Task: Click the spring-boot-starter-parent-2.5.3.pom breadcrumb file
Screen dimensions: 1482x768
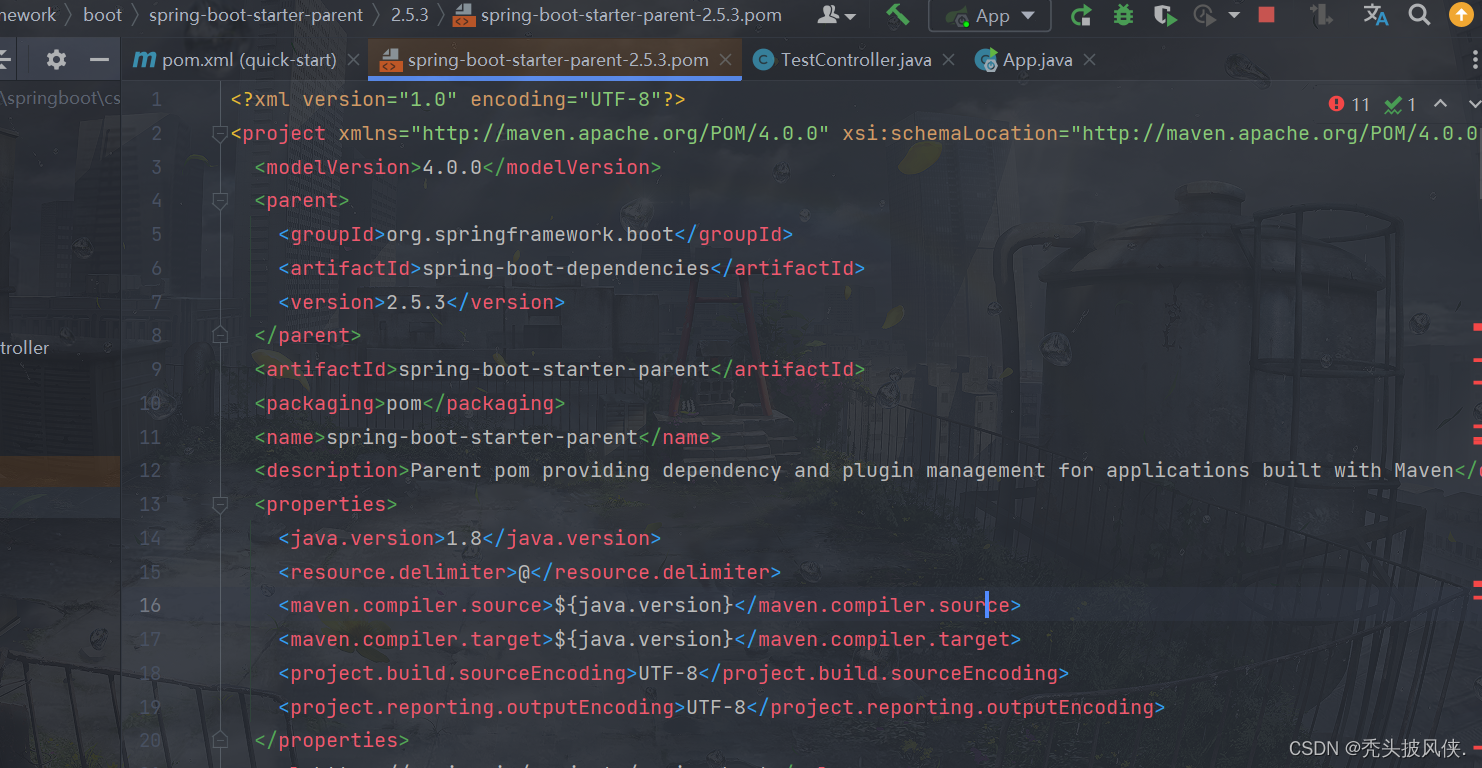Action: coord(618,15)
